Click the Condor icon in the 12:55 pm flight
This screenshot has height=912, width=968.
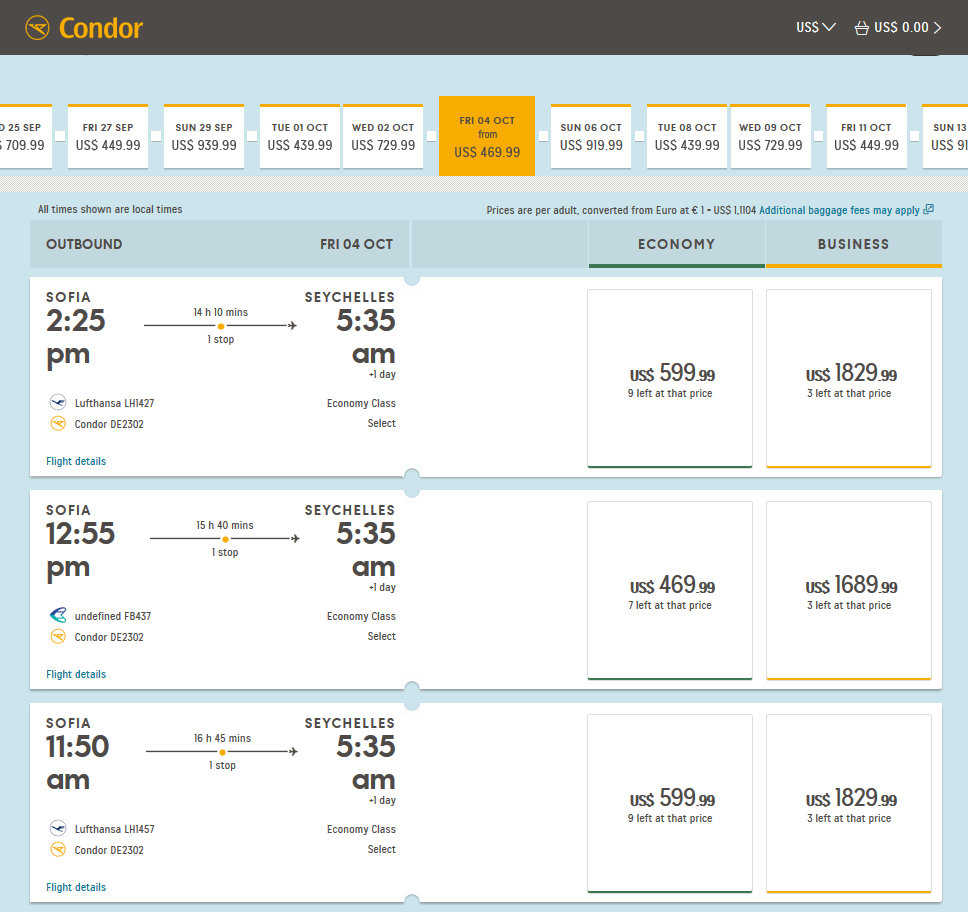tap(58, 637)
